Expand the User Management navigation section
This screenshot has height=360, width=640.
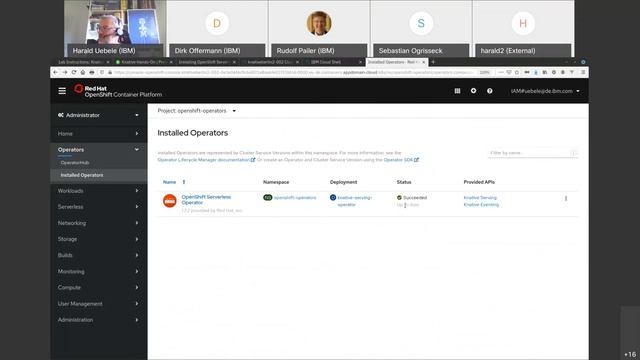[x=98, y=304]
